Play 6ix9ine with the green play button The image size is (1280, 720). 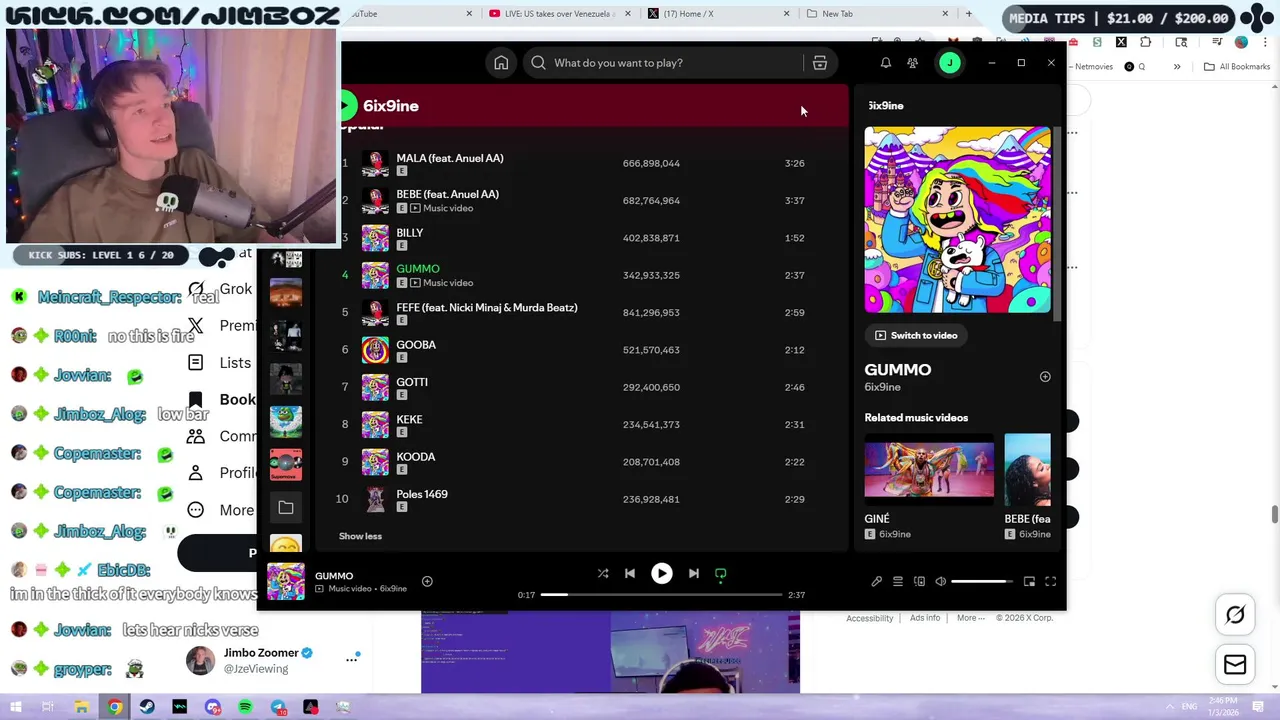346,105
